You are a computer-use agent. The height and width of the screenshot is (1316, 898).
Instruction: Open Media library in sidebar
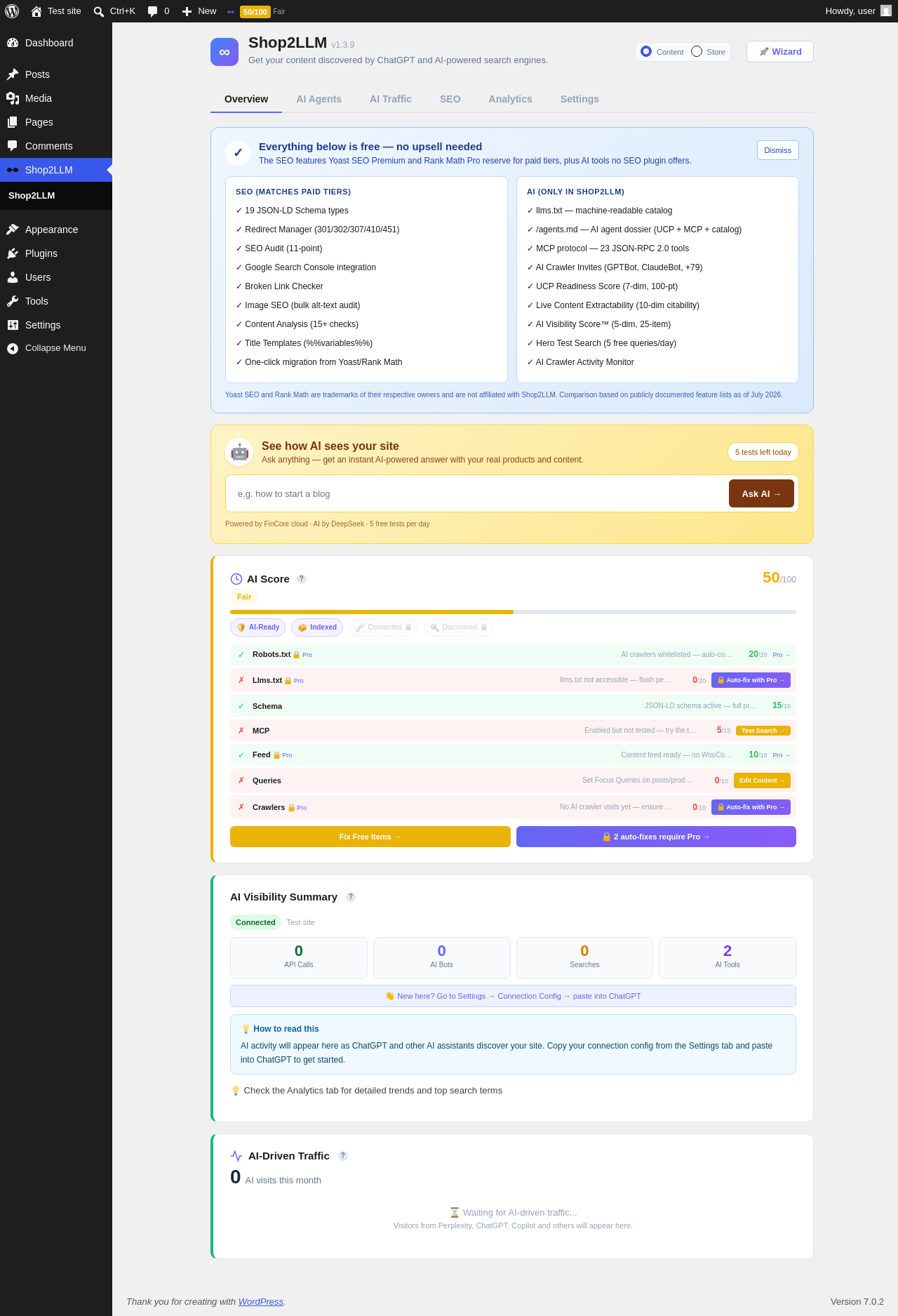56,98
